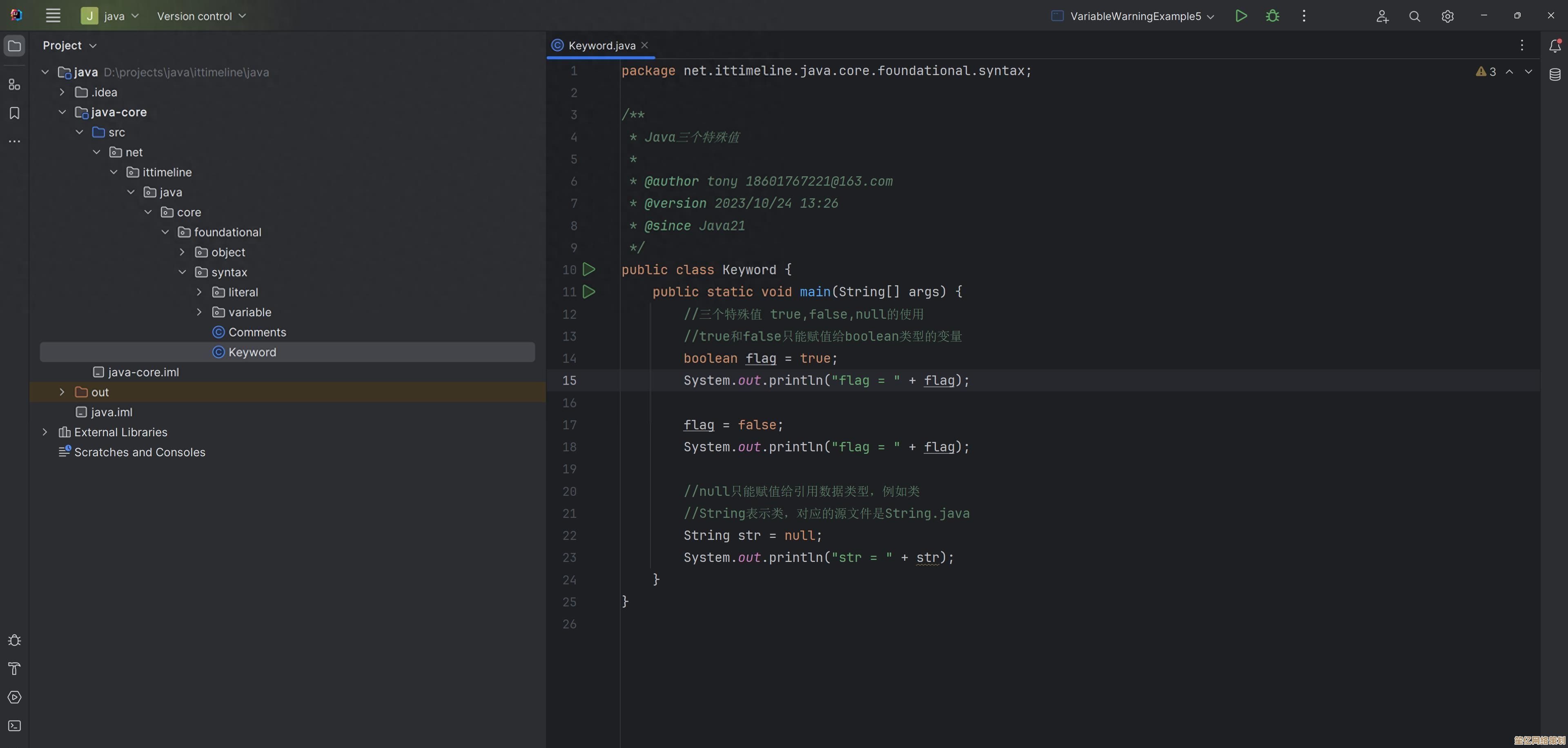Run main method from gutter line 11
Viewport: 1568px width, 748px height.
[x=588, y=292]
